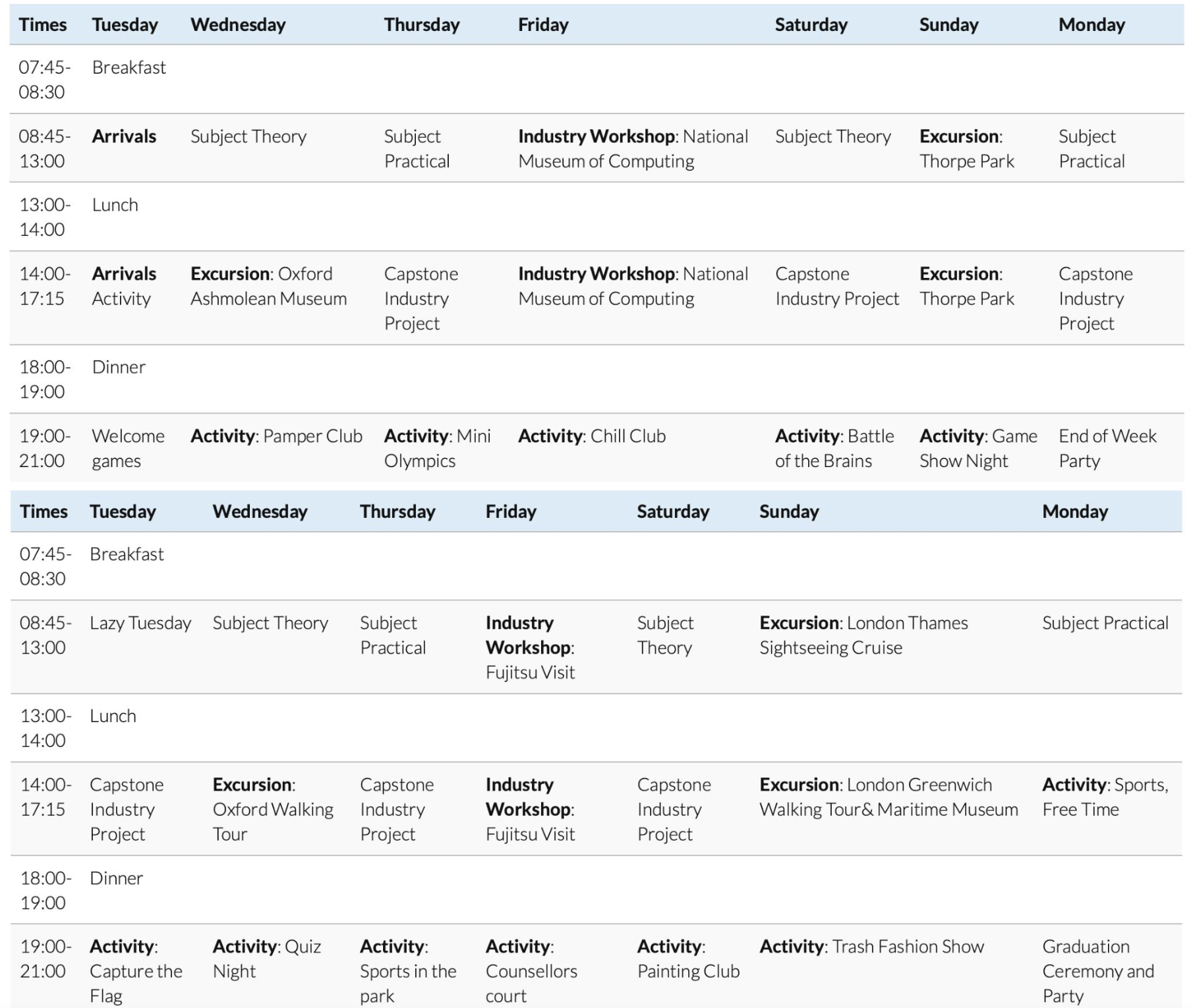1193x1008 pixels.
Task: Click the Pamper Club activity cell
Action: tap(276, 436)
